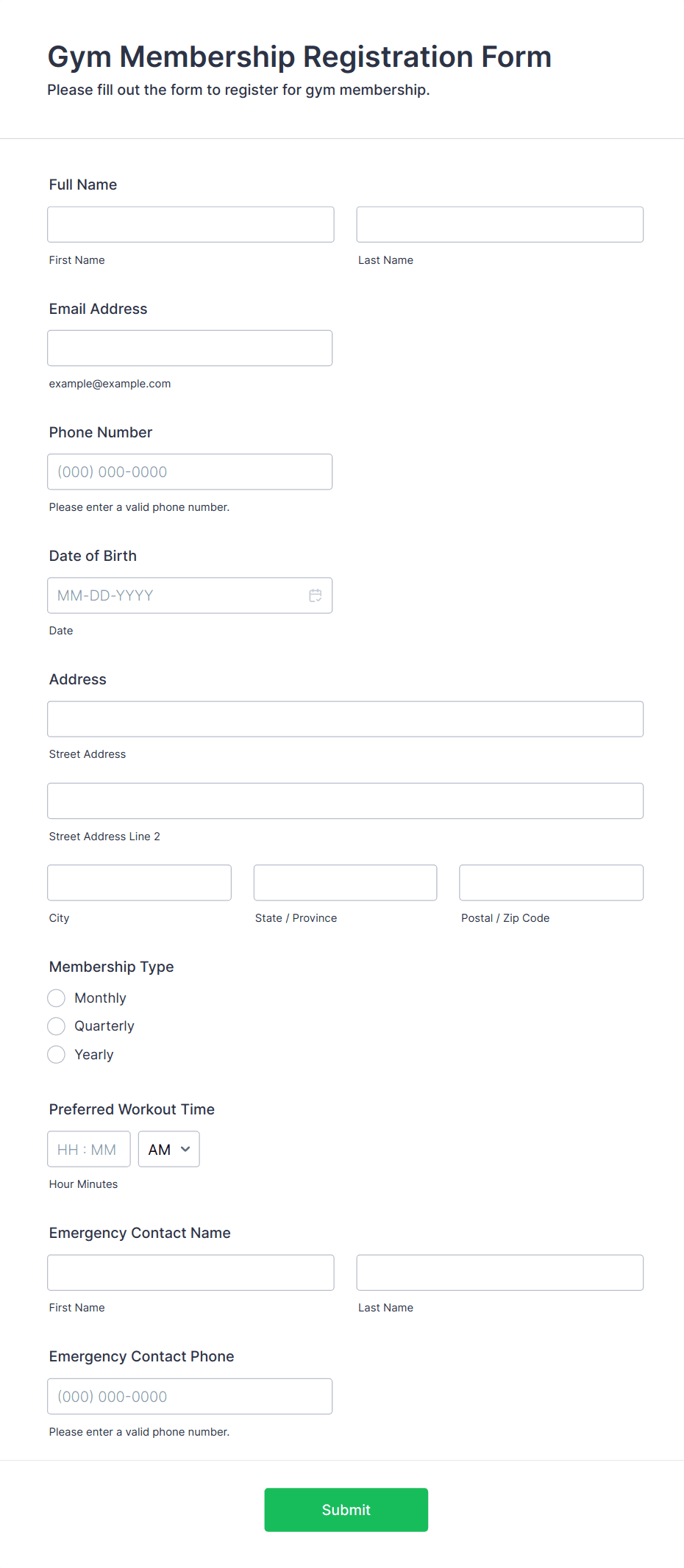Click the Emergency Contact First Name field
The image size is (684, 1568).
190,1272
